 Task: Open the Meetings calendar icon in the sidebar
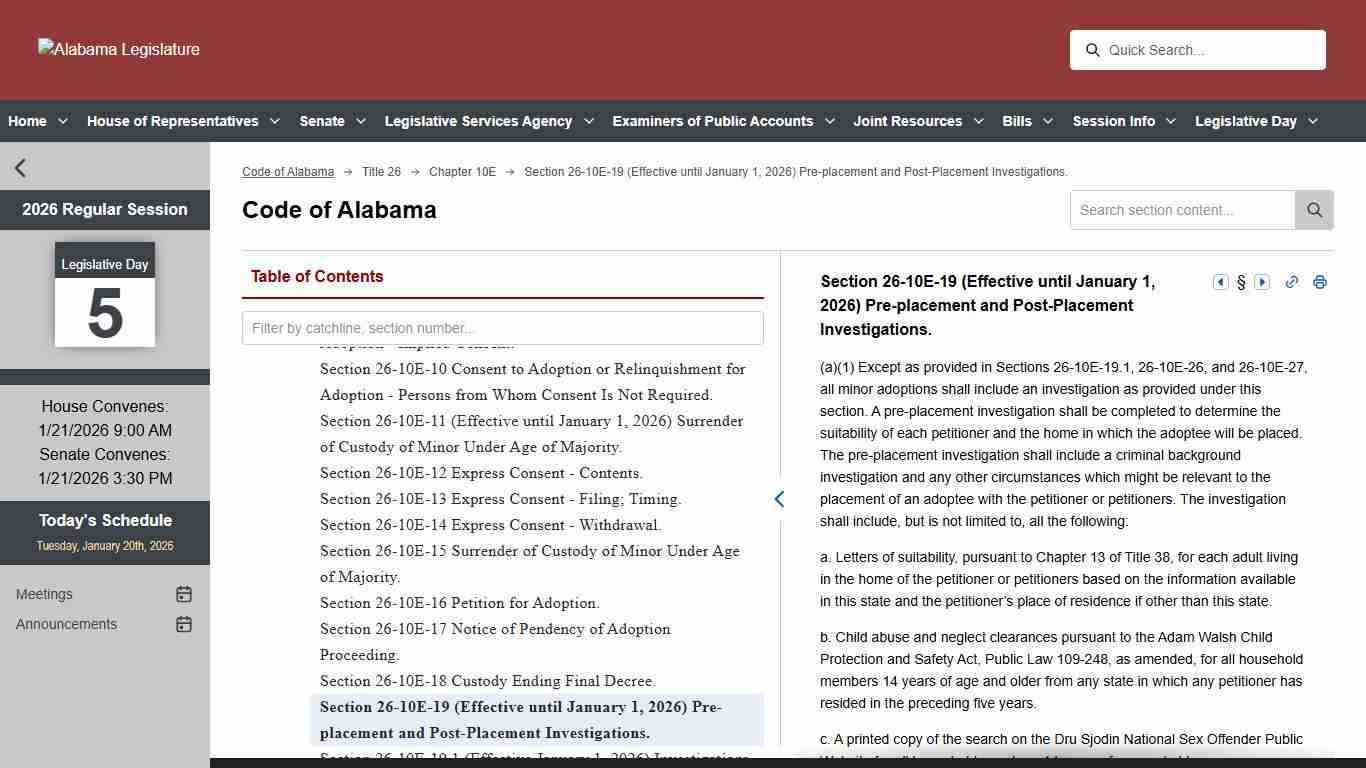click(184, 594)
